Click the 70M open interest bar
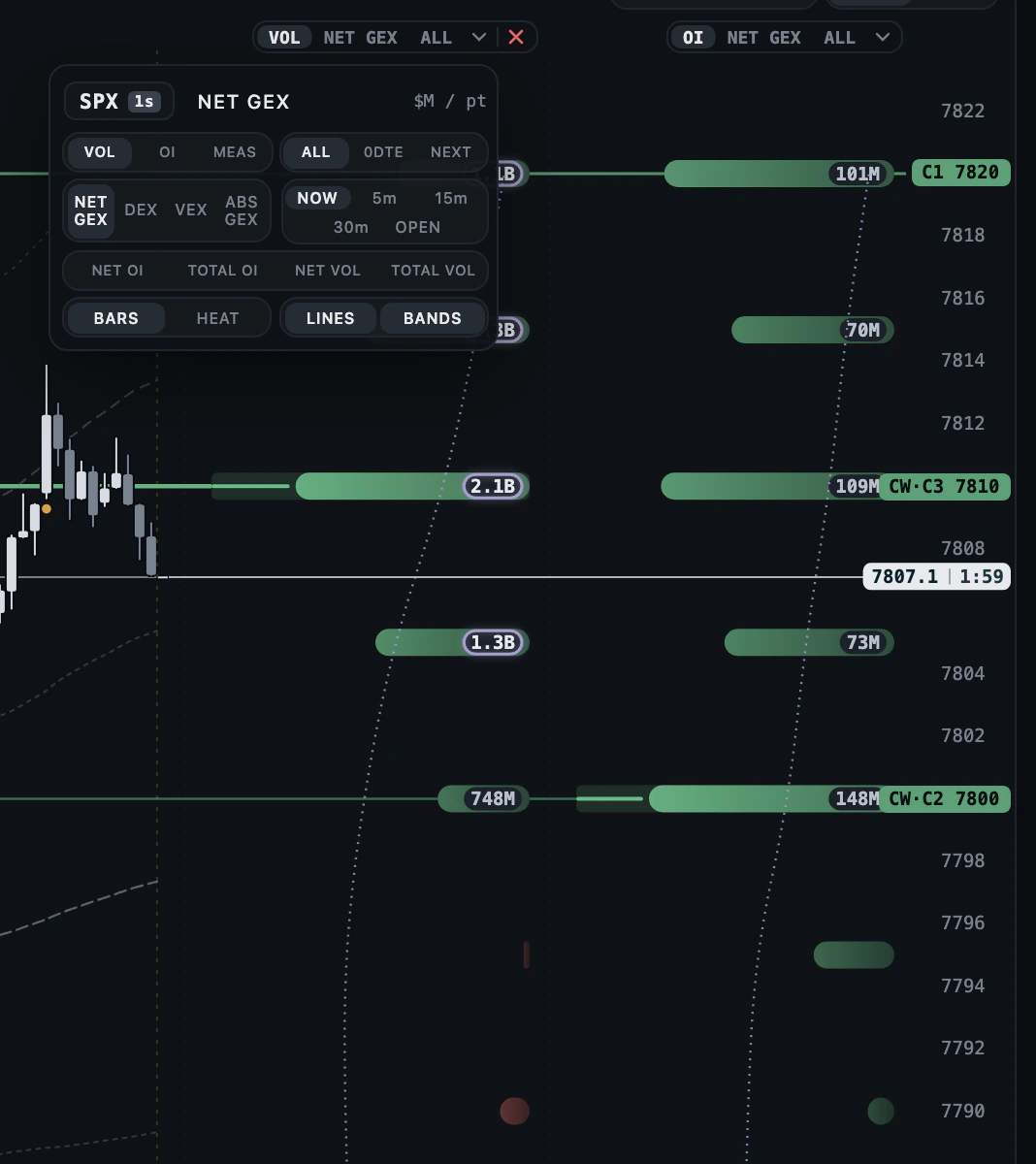This screenshot has height=1164, width=1036. click(812, 330)
